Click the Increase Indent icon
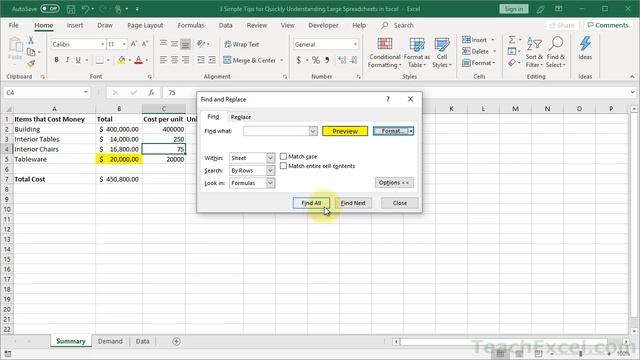 [212, 60]
